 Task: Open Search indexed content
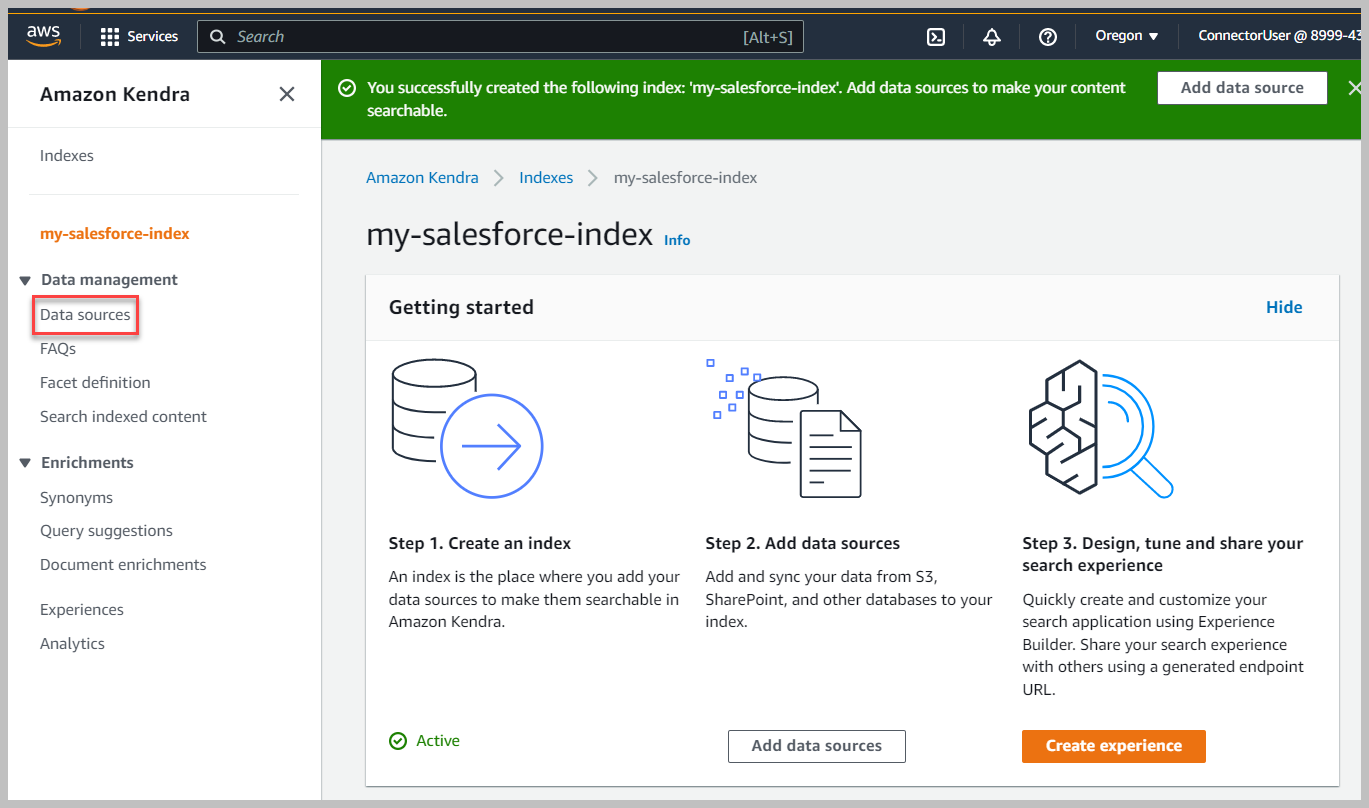point(123,417)
